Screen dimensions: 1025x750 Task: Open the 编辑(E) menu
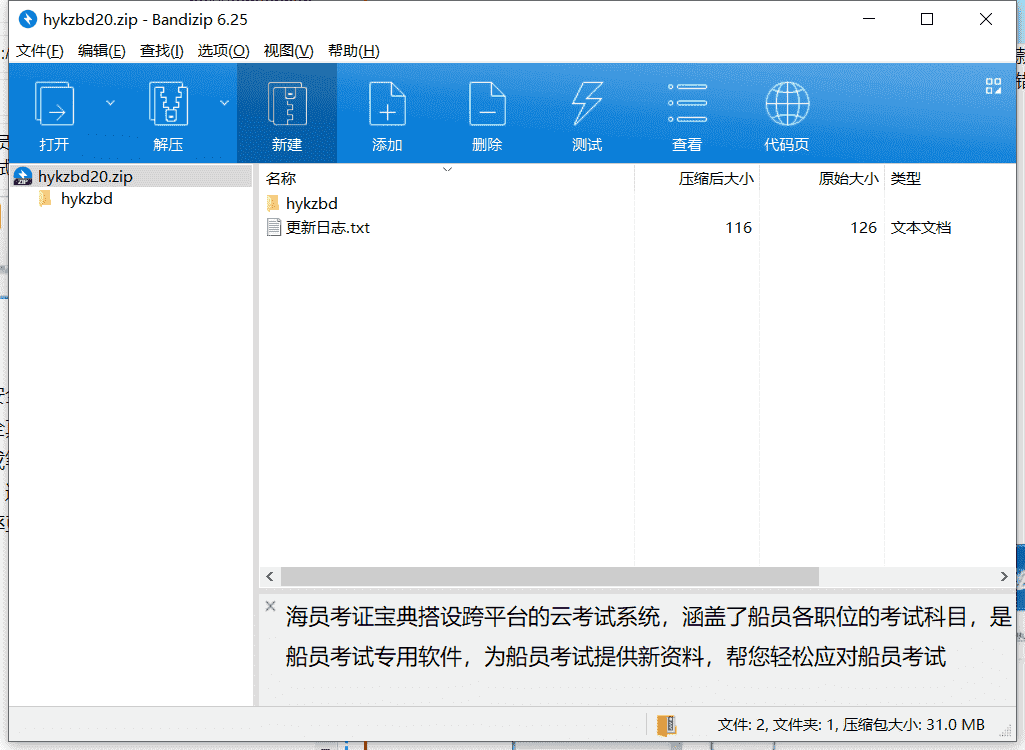(x=101, y=51)
